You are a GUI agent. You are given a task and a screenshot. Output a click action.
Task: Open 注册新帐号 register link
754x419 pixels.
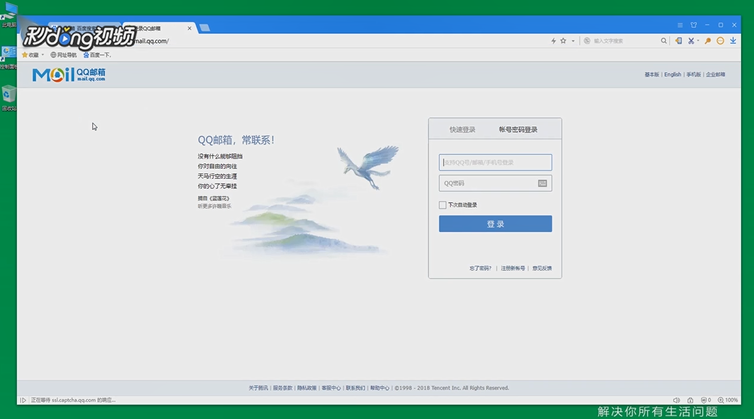point(513,268)
